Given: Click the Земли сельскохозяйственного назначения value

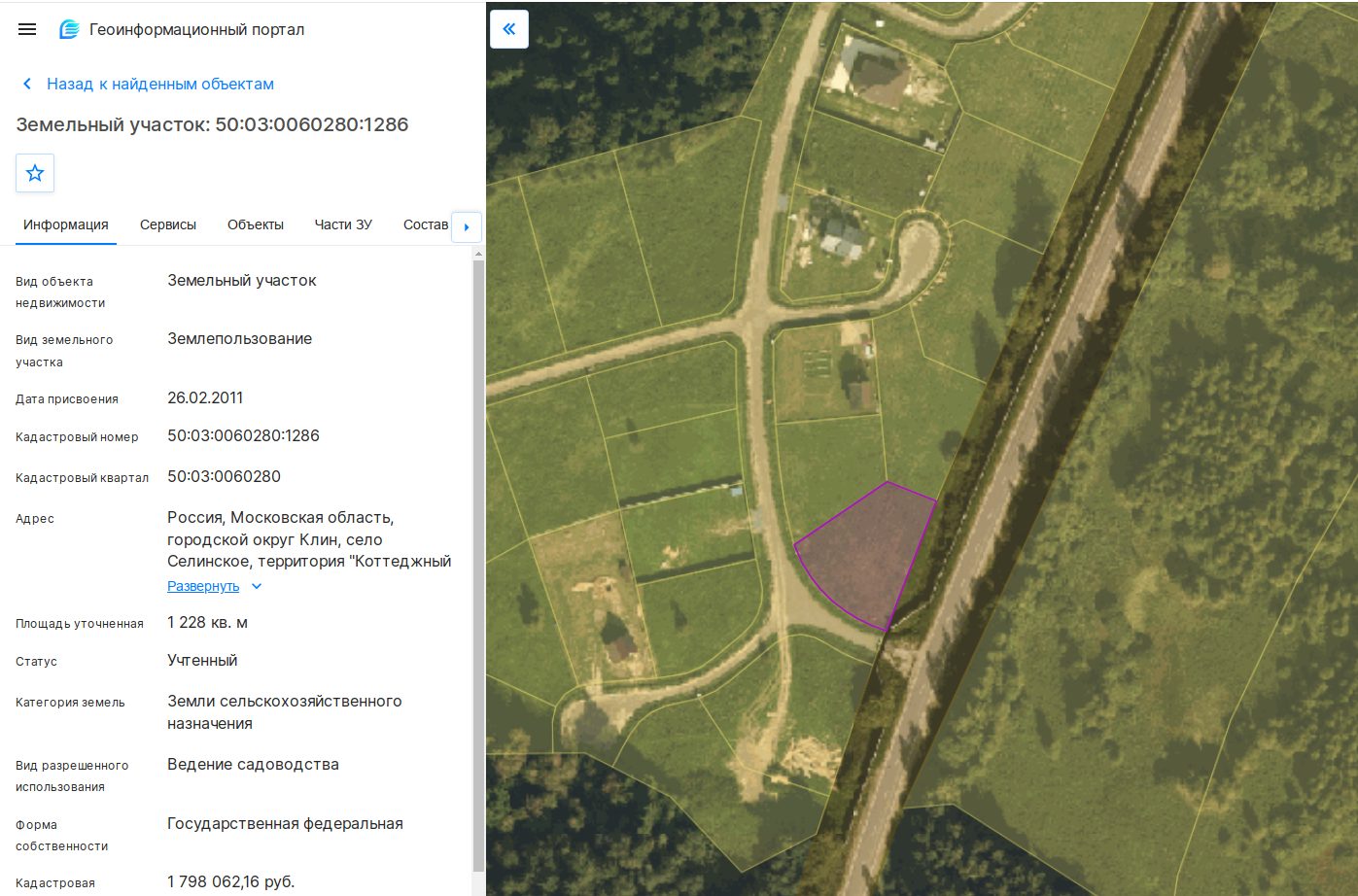Looking at the screenshot, I should pos(284,712).
